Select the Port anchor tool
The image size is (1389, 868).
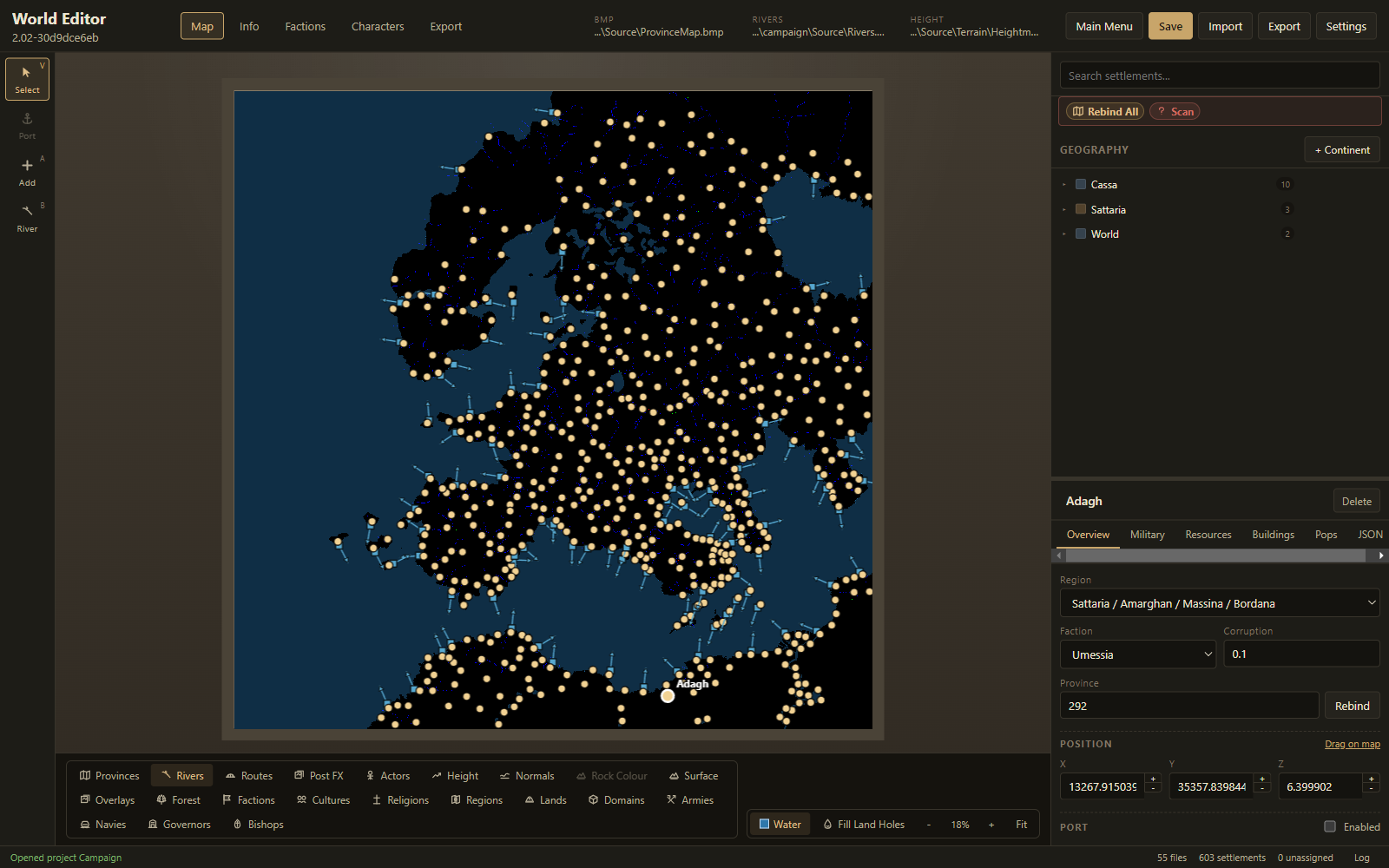coord(27,126)
